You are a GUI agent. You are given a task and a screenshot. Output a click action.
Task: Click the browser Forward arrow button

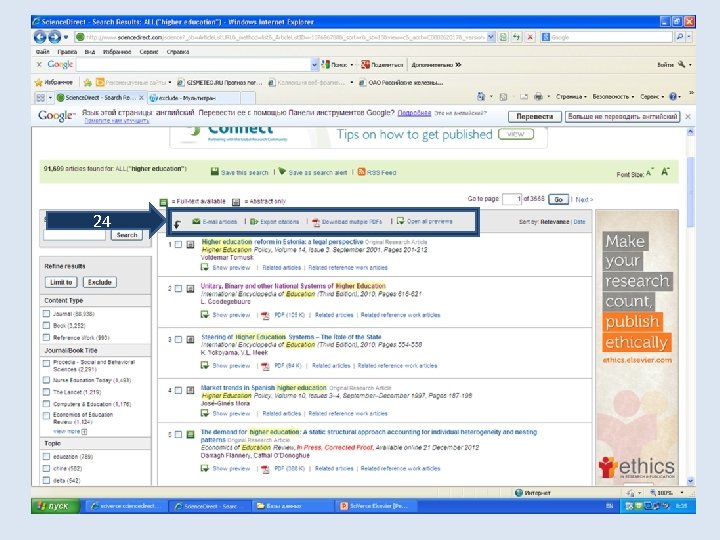pos(55,37)
